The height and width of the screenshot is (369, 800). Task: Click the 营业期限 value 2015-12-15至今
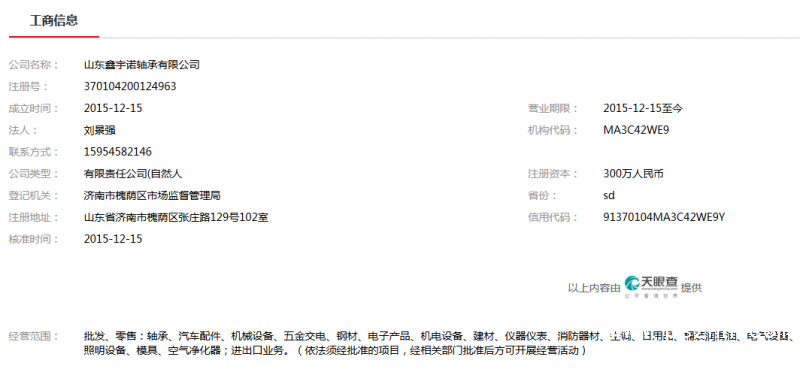coord(643,108)
